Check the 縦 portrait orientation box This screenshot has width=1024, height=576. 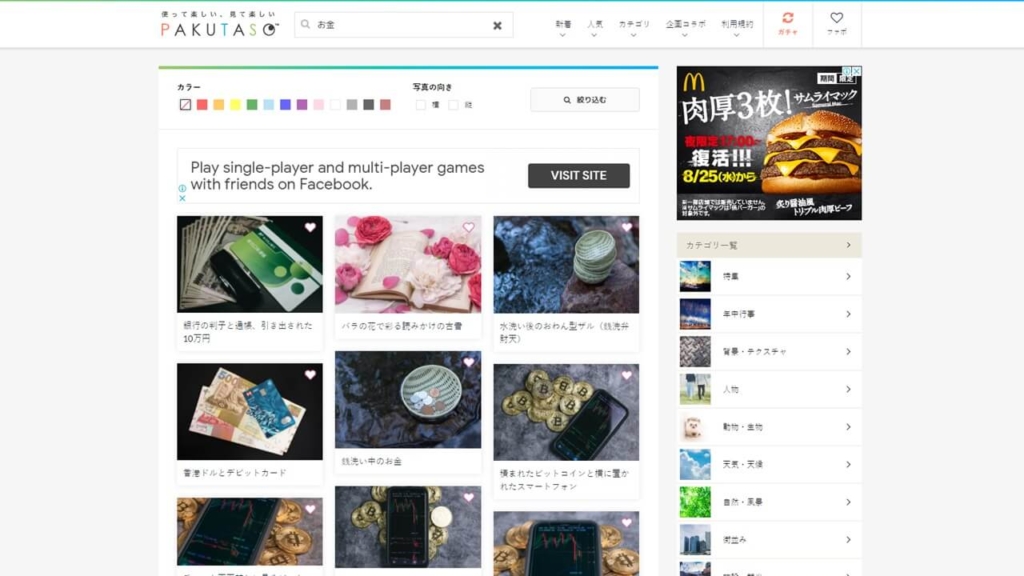[453, 104]
